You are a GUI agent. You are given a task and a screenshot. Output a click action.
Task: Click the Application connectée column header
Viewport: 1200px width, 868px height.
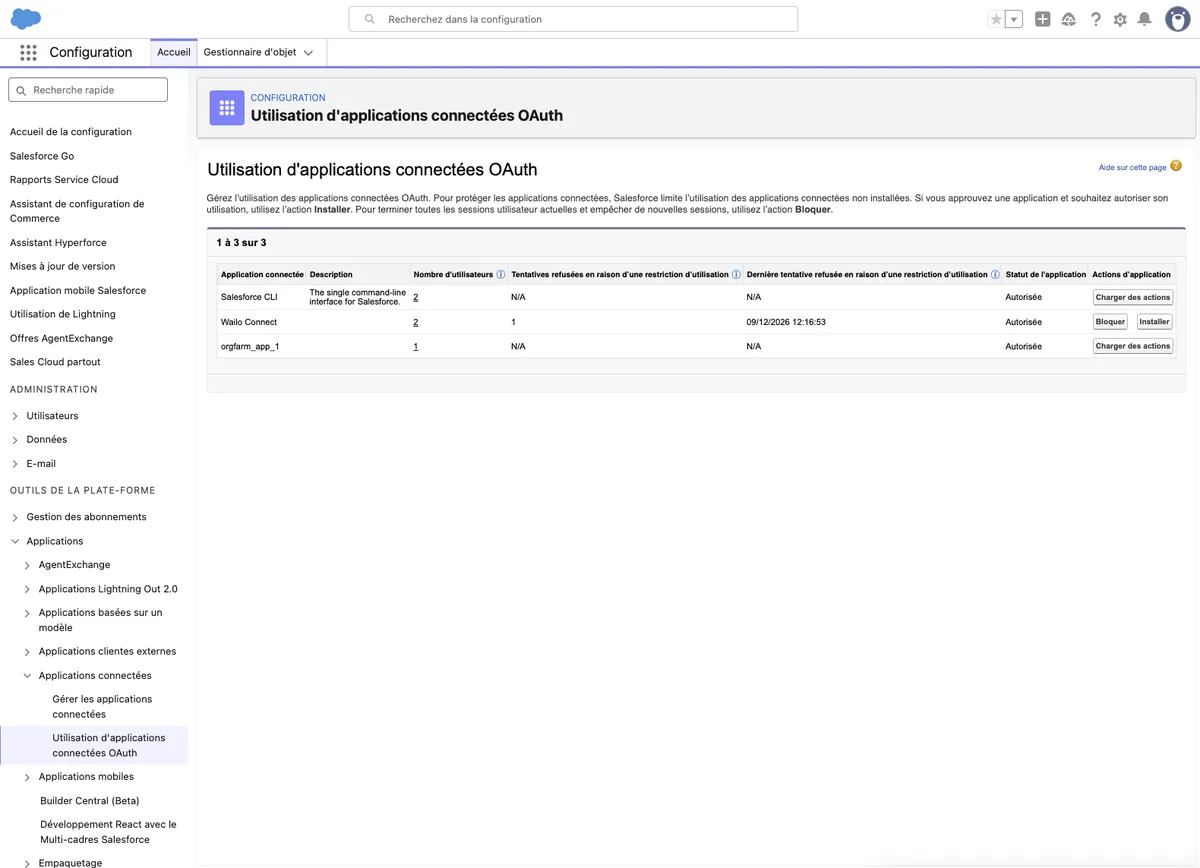pos(262,274)
